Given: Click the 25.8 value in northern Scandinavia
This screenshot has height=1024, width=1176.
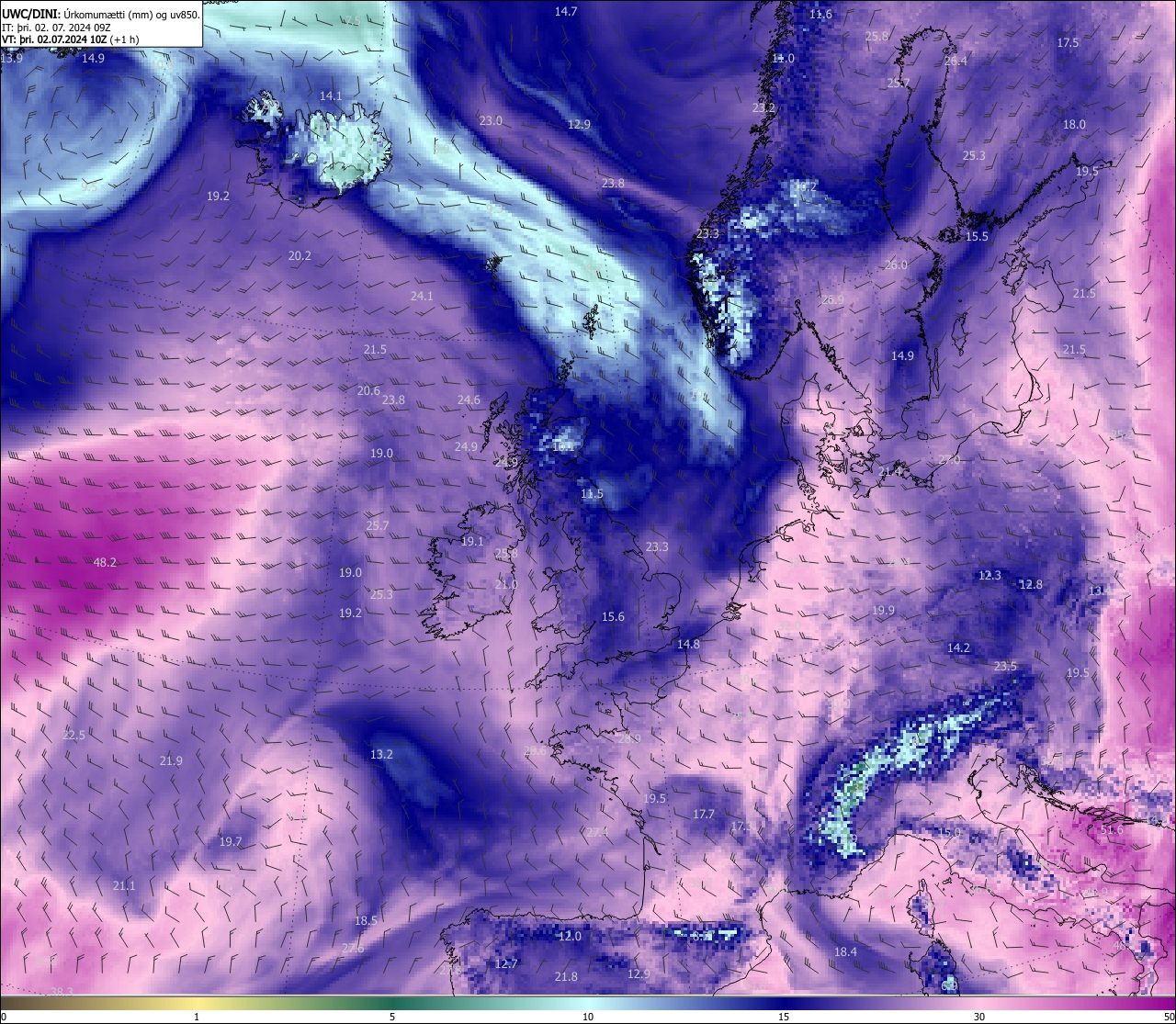Looking at the screenshot, I should point(877,36).
